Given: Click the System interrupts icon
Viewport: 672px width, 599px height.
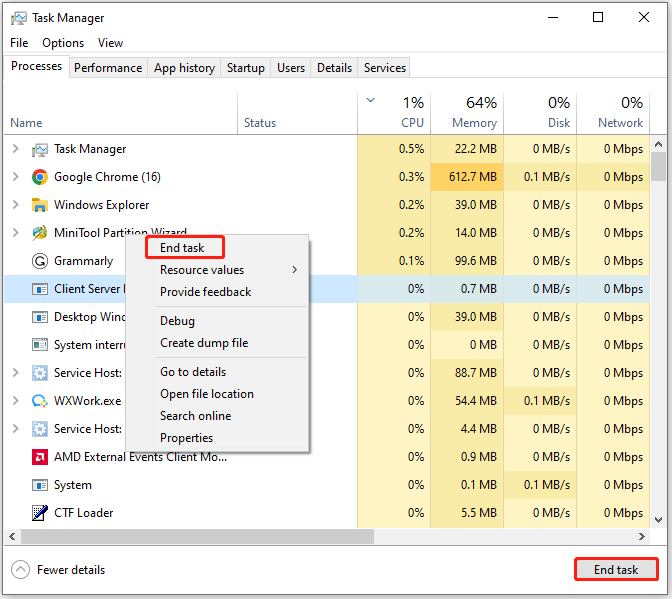Looking at the screenshot, I should (40, 345).
